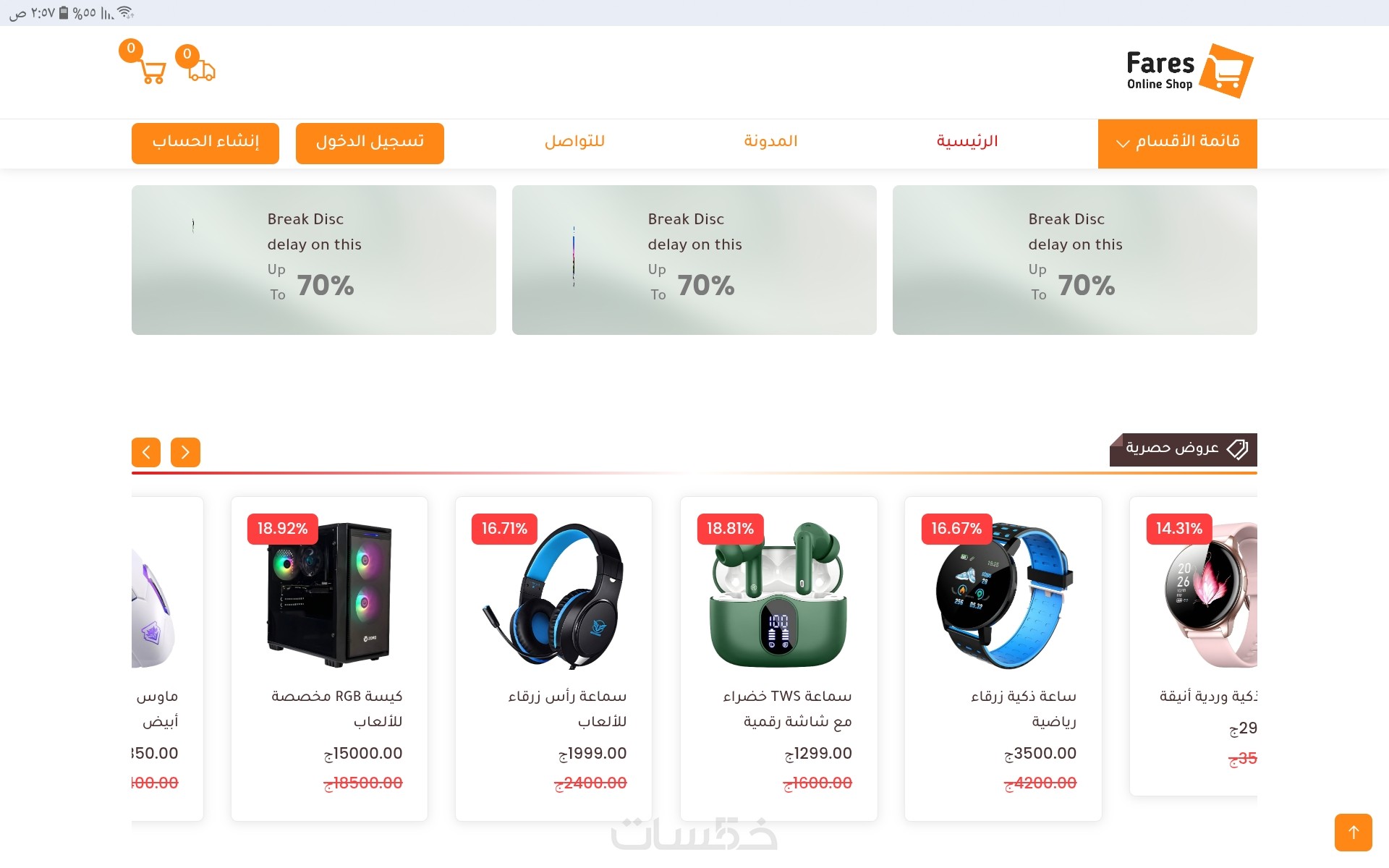Open the للتواصل contact link
This screenshot has width=1389, height=868.
574,141
